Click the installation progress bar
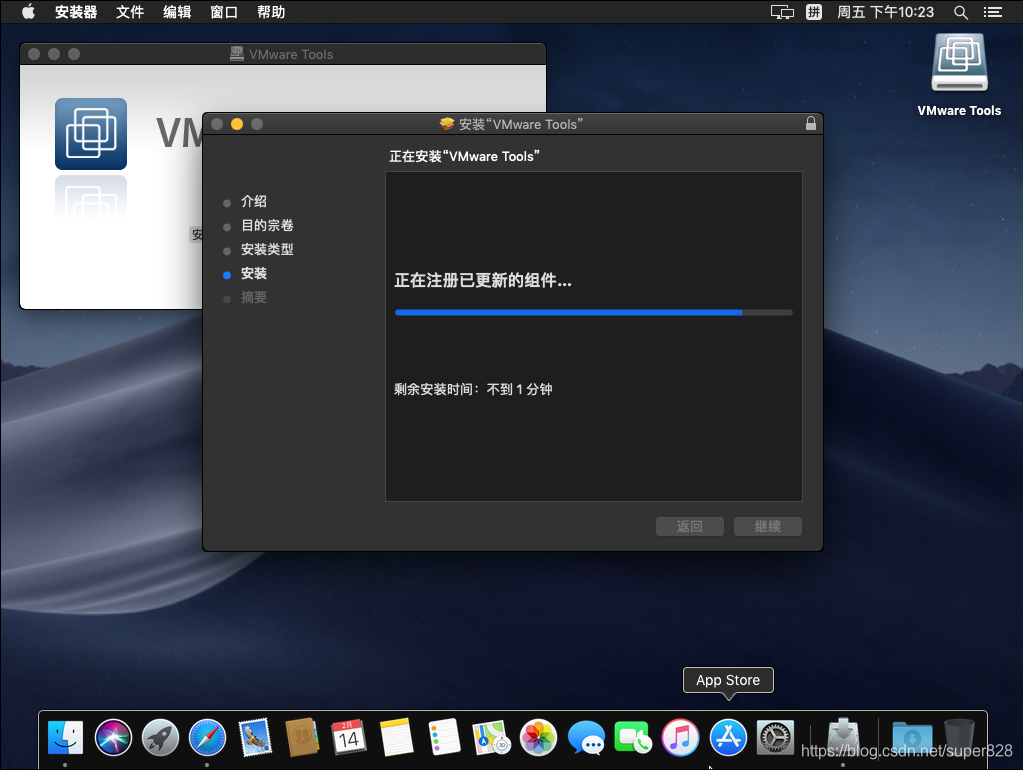1023x770 pixels. click(594, 313)
